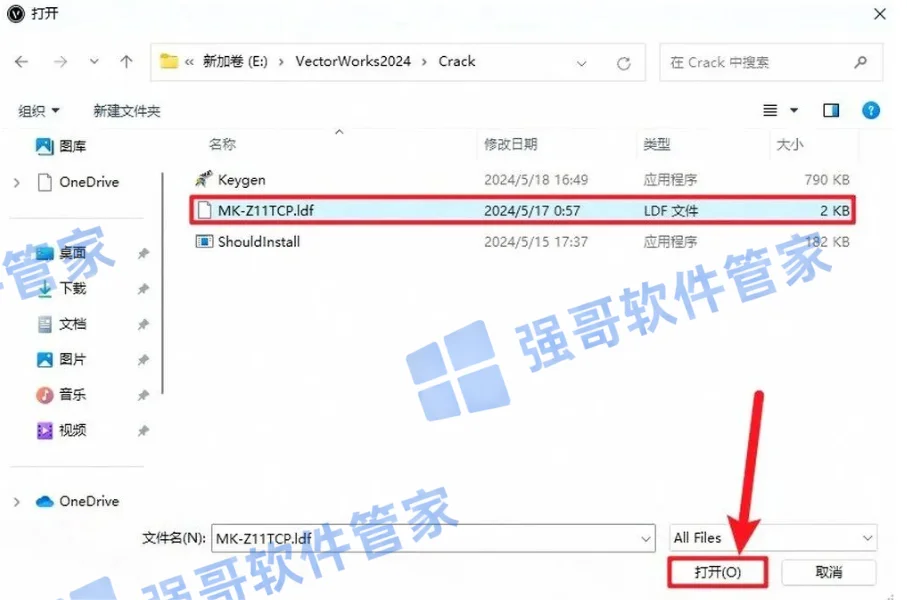This screenshot has height=600, width=907.
Task: Close the 打开 dialog window
Action: tap(879, 14)
